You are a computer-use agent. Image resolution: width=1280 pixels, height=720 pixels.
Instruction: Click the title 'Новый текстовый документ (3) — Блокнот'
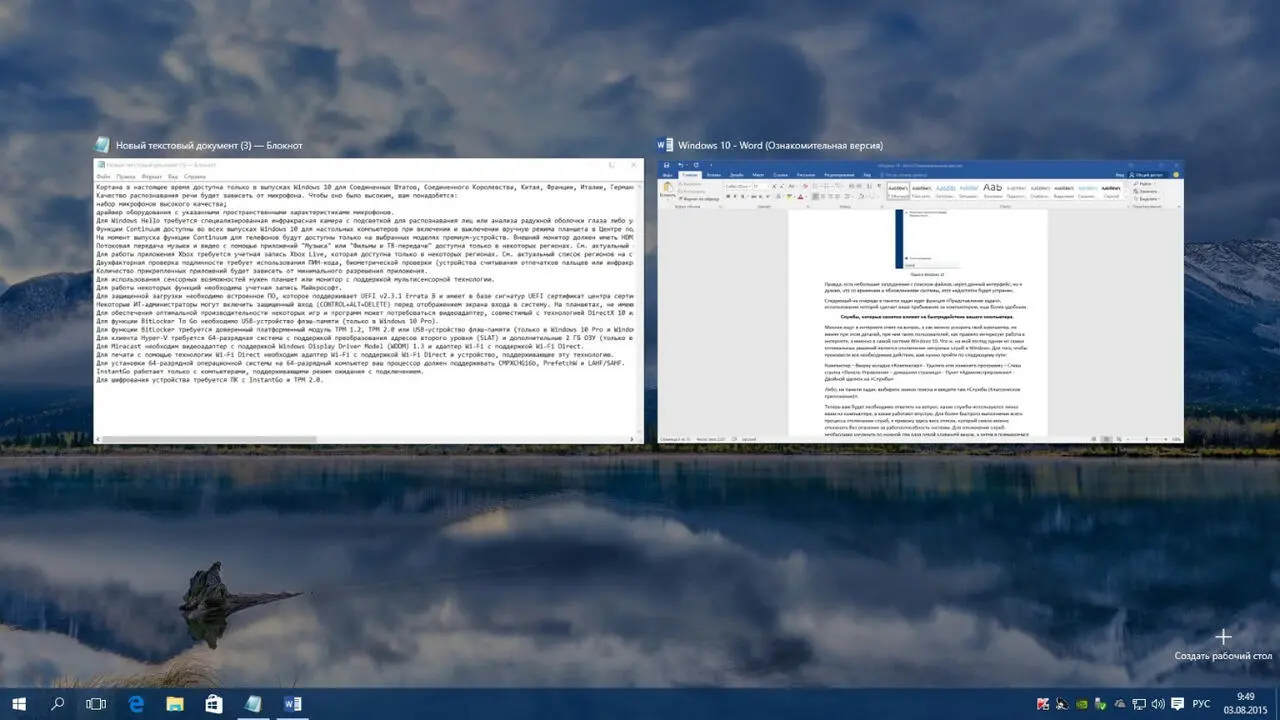point(209,145)
